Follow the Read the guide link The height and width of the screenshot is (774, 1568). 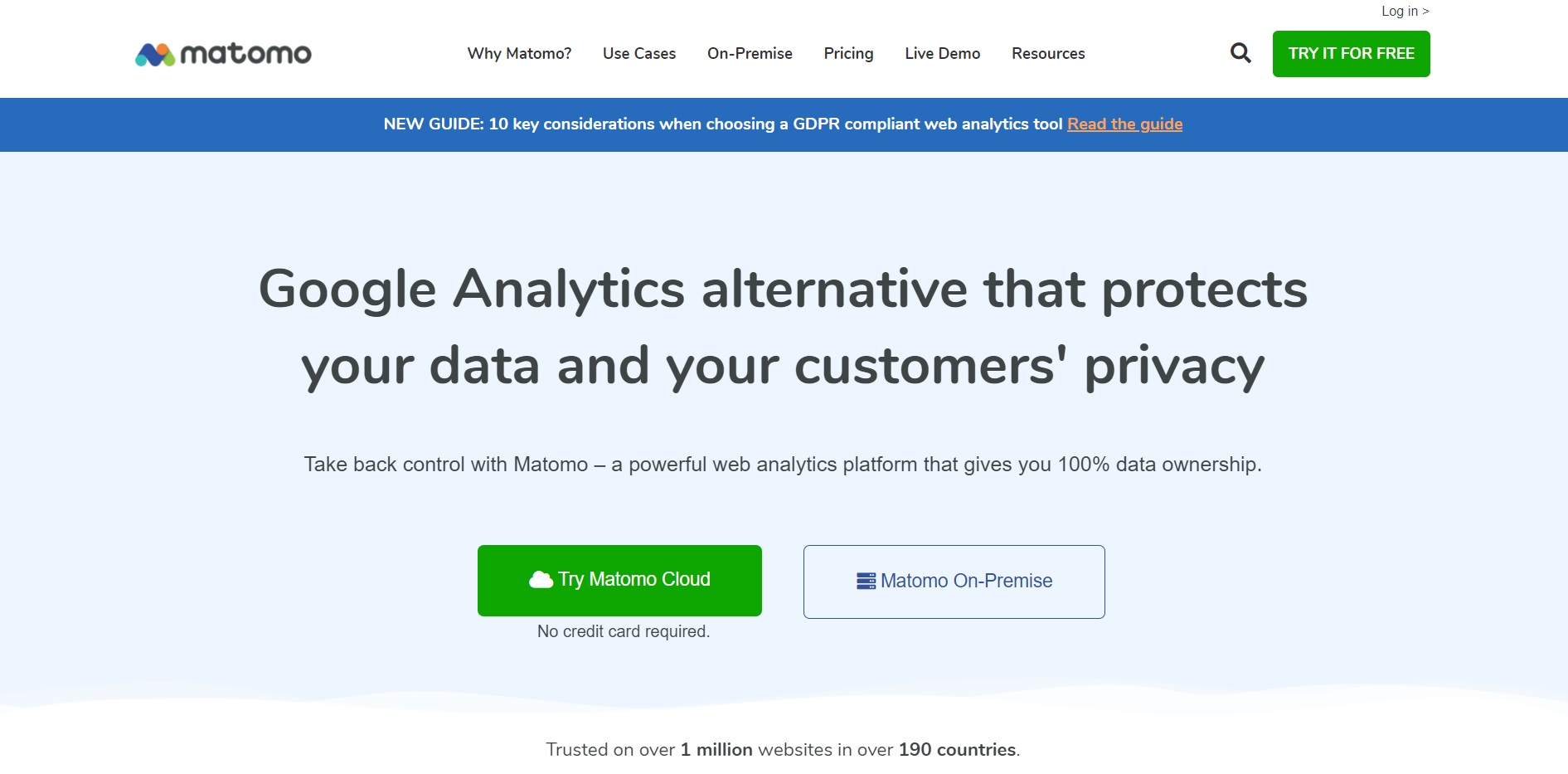point(1124,124)
